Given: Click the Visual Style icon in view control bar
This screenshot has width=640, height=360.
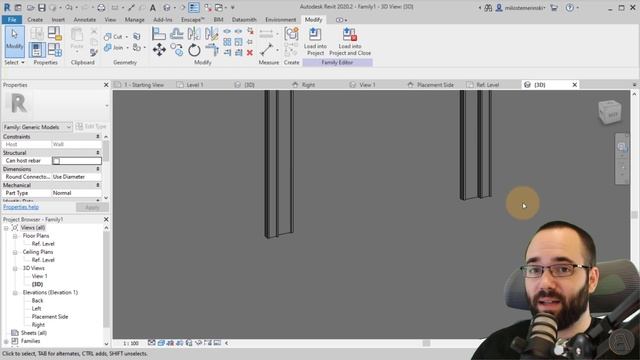Looking at the screenshot, I should (161, 343).
